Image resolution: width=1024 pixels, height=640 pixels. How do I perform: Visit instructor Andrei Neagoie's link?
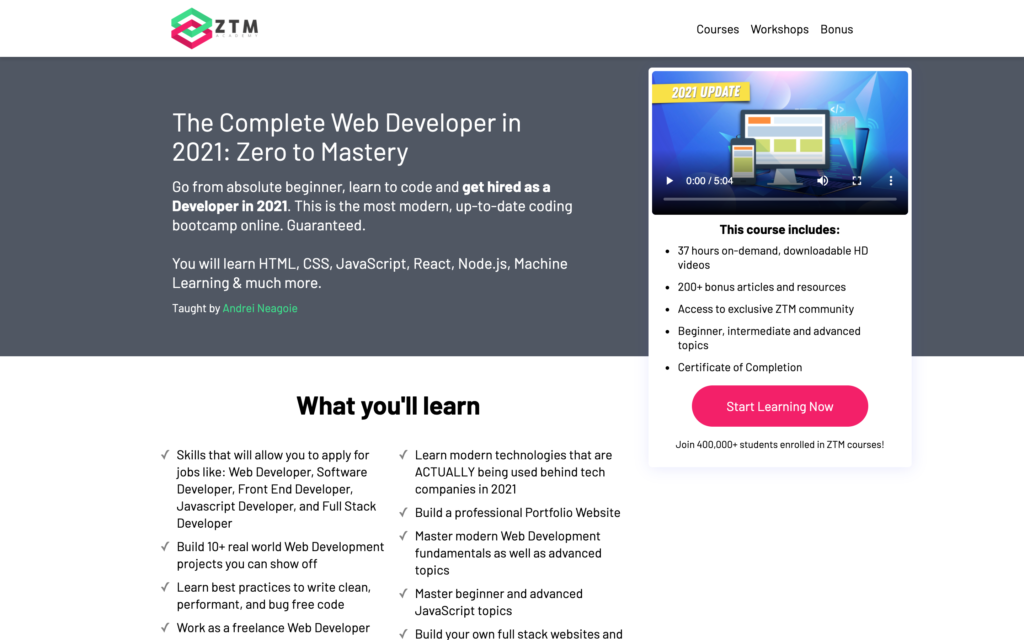click(x=259, y=308)
